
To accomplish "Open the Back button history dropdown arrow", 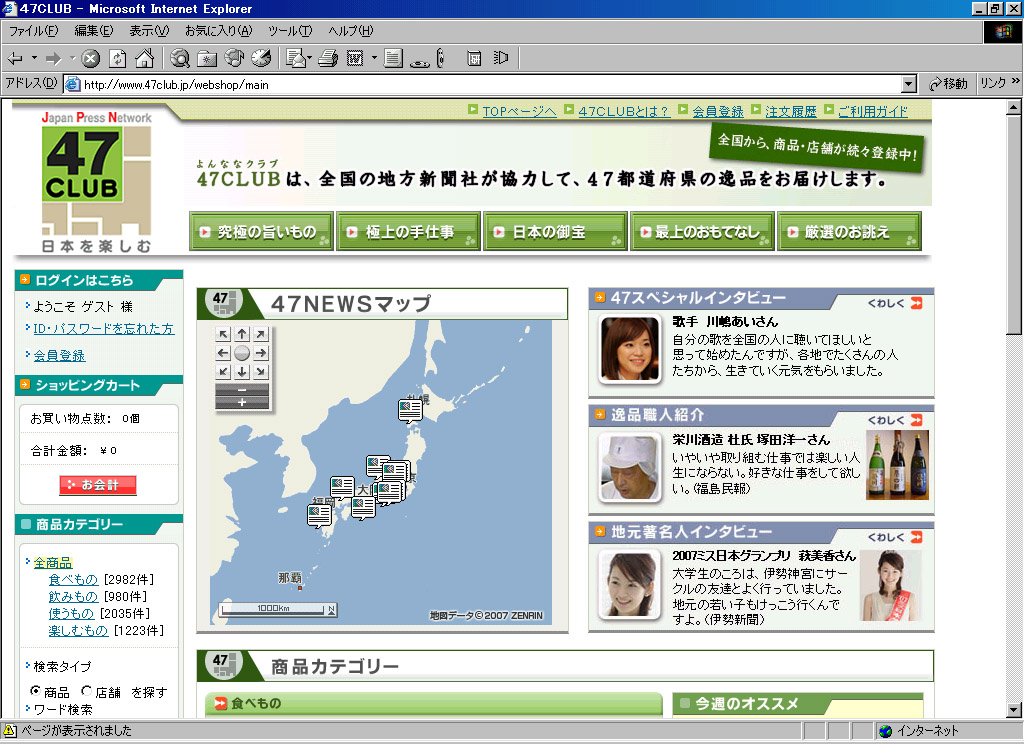I will click(35, 59).
